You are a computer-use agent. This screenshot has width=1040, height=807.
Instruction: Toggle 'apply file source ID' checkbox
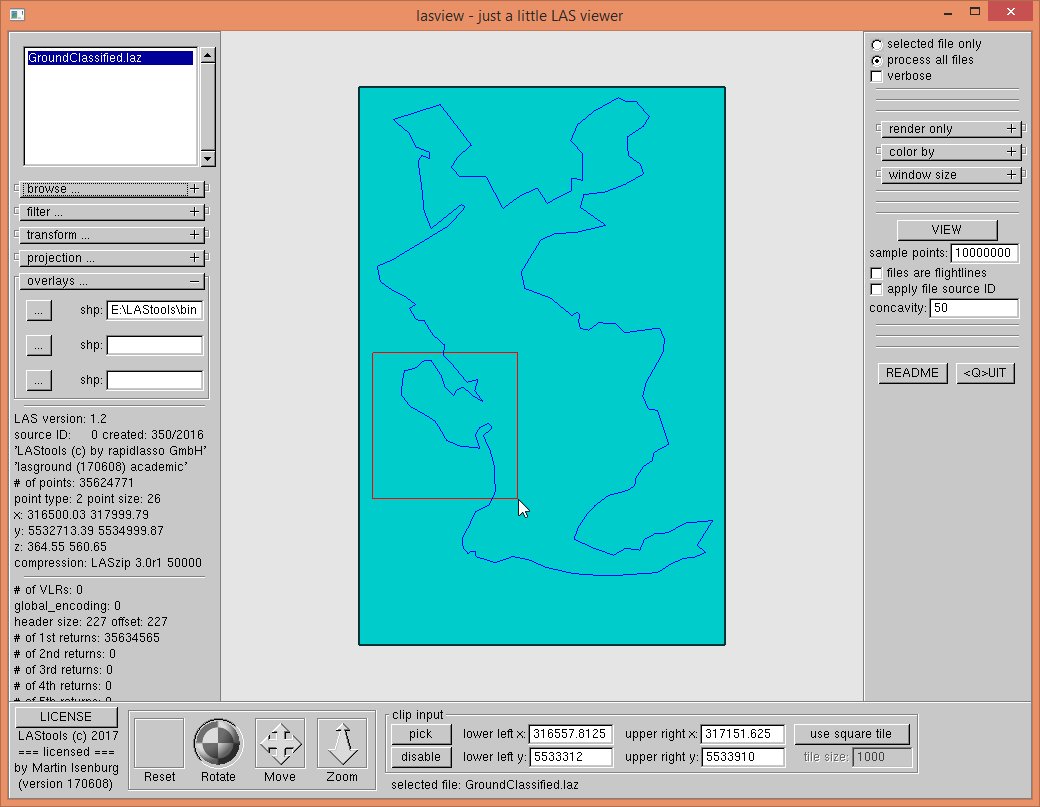point(877,289)
